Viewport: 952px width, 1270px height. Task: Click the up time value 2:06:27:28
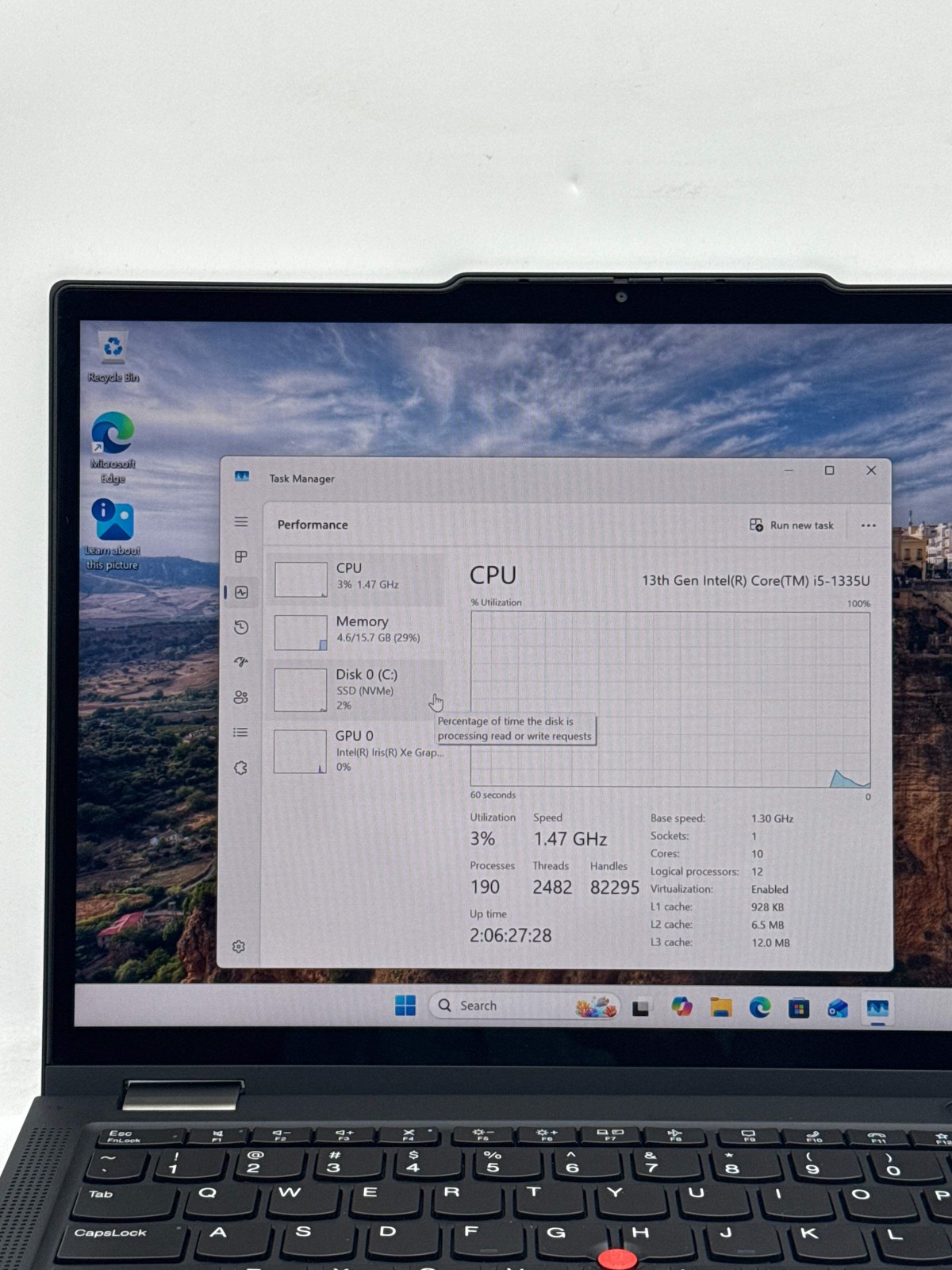click(510, 936)
